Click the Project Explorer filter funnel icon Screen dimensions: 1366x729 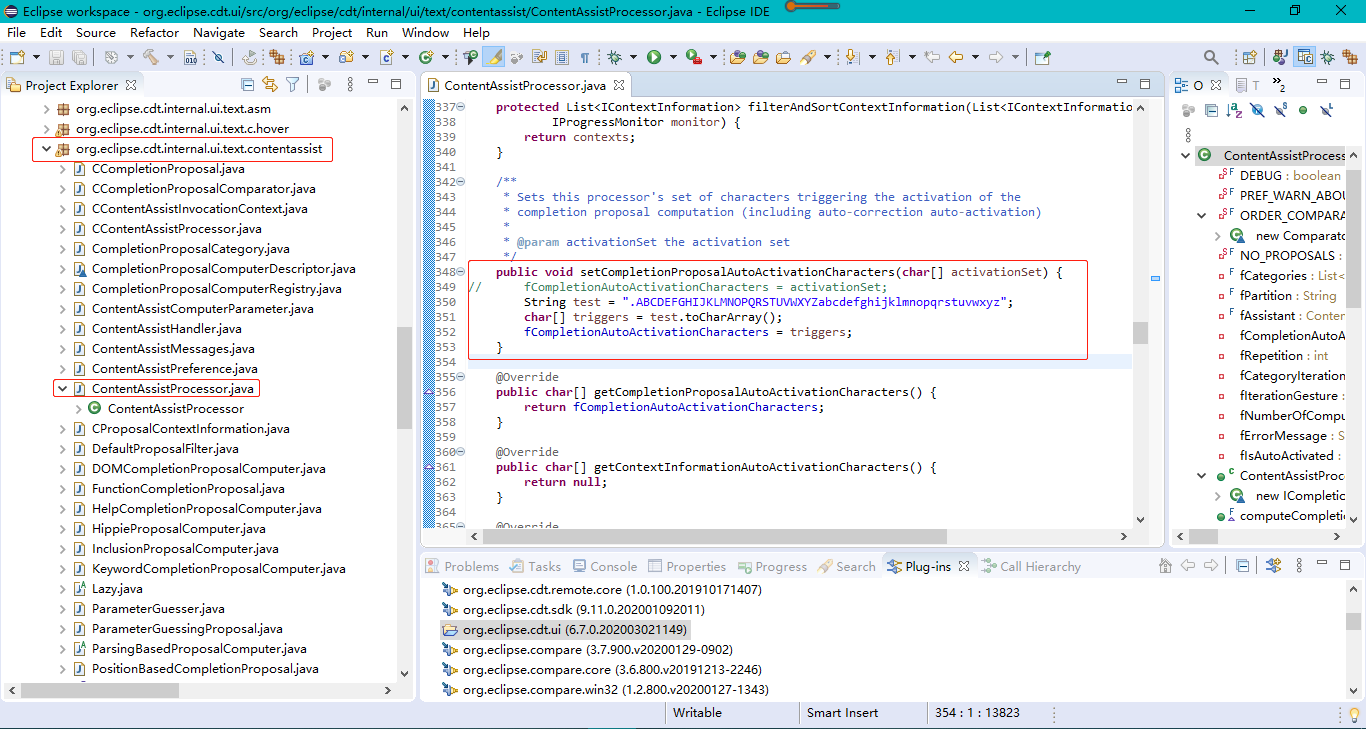coord(292,85)
